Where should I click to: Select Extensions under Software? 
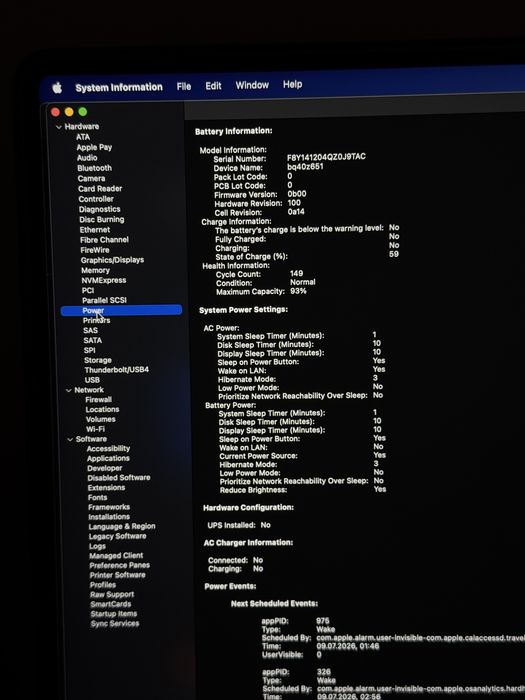[106, 488]
